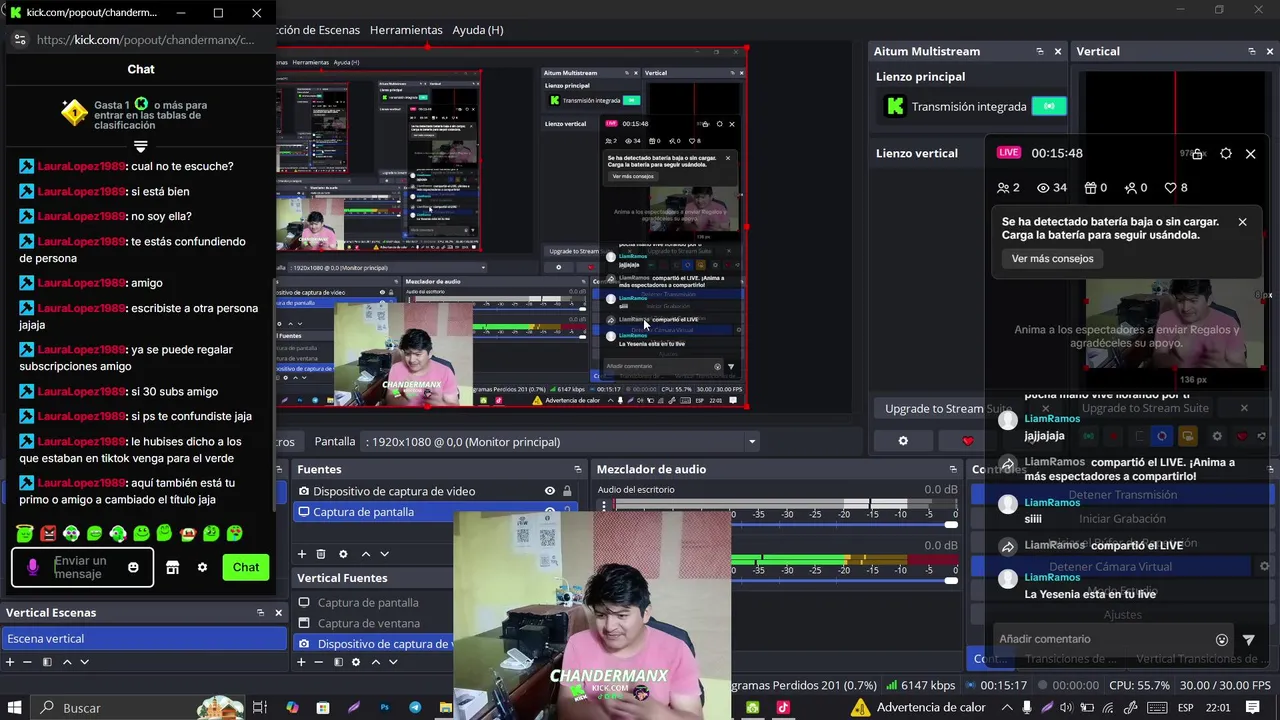
Task: Select 'Escena vertical' scene
Action: [x=145, y=638]
